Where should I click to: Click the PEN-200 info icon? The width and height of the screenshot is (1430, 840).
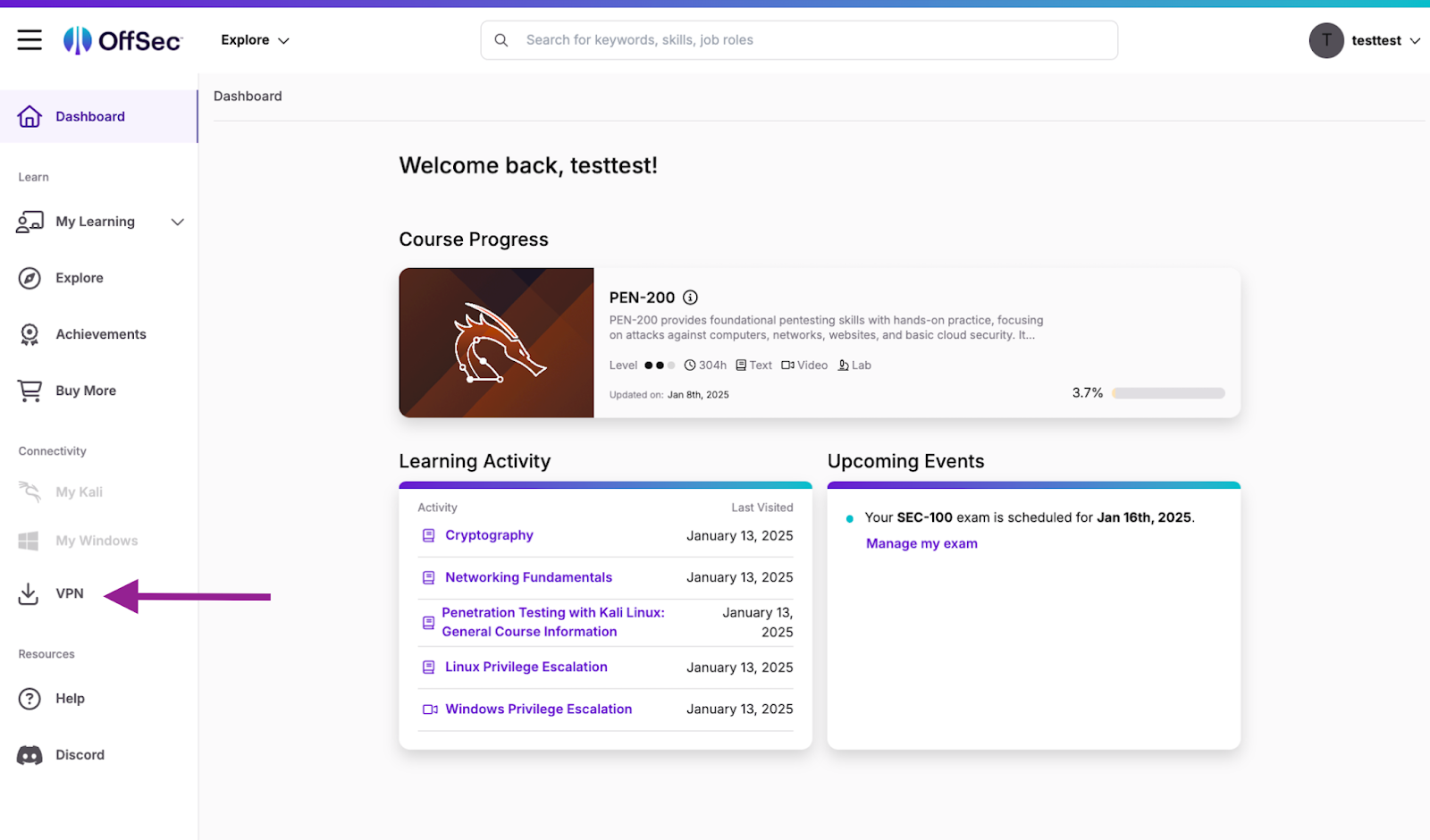(x=691, y=298)
